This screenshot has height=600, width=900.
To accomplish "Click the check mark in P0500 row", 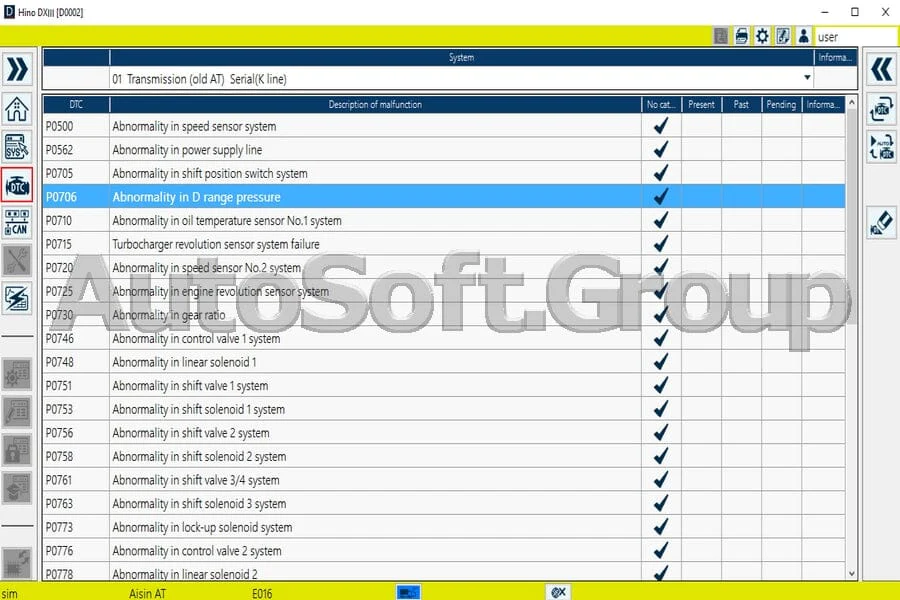I will [661, 126].
